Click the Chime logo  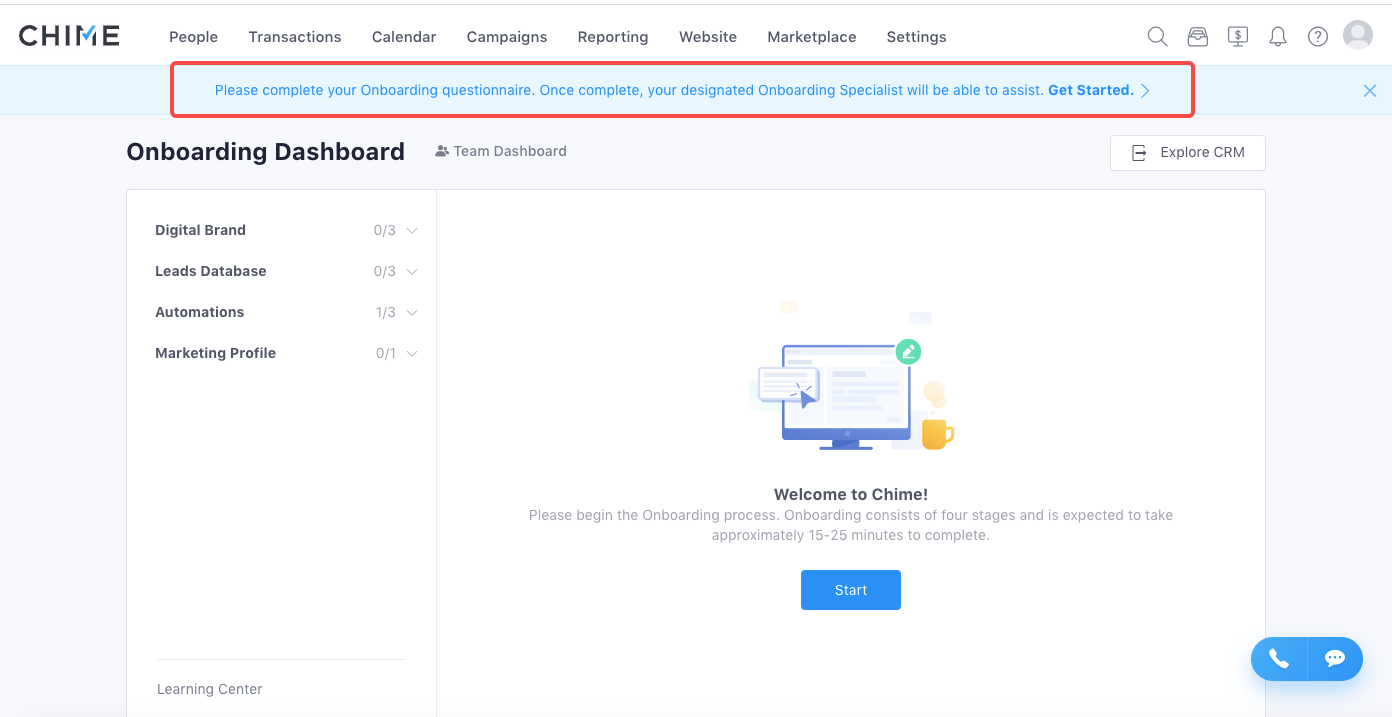point(69,36)
